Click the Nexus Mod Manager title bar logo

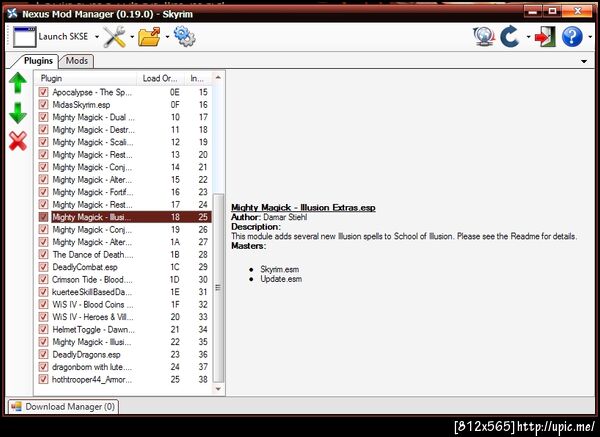click(x=12, y=13)
